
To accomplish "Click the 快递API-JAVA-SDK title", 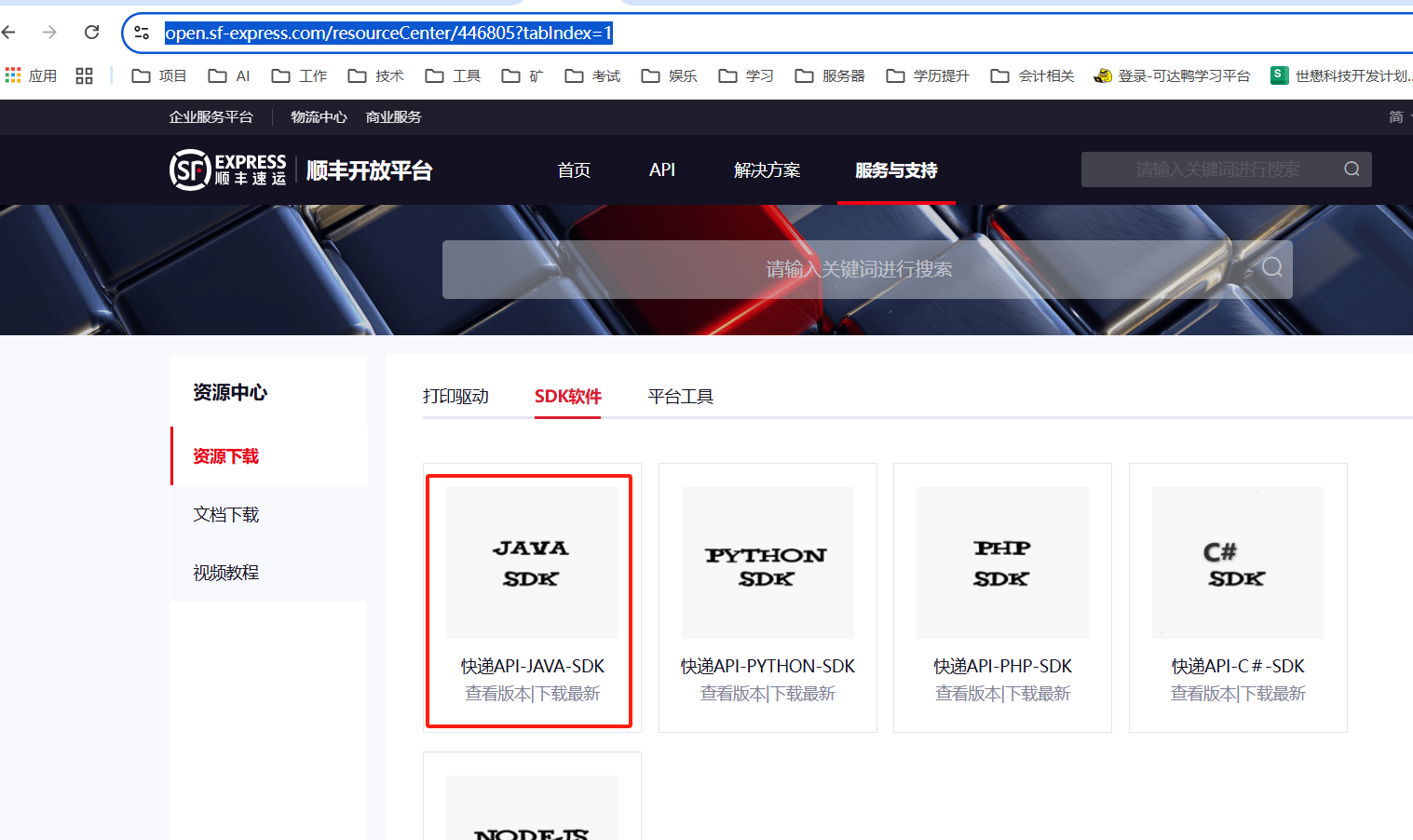I will tap(532, 667).
